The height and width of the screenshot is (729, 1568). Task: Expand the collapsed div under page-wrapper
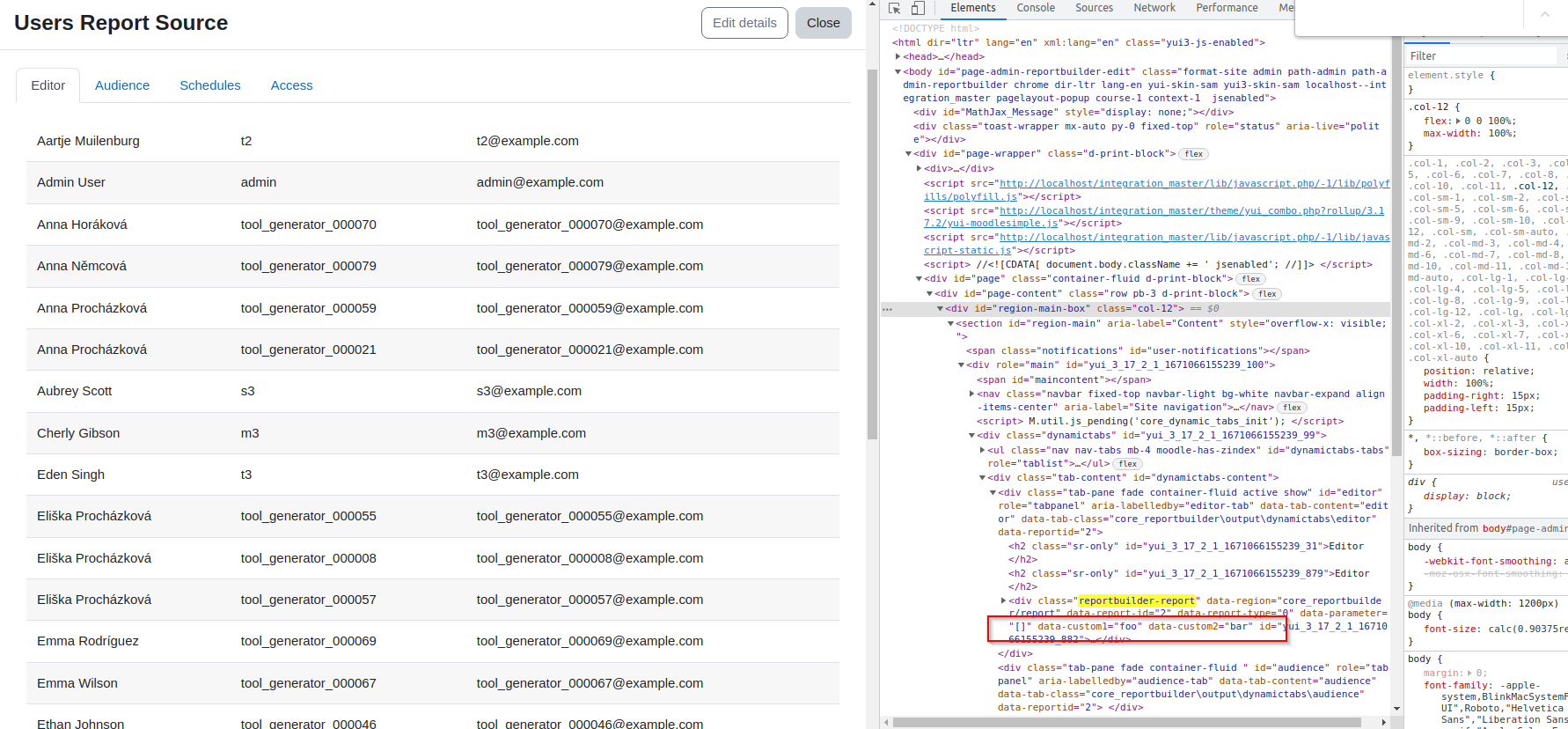919,168
